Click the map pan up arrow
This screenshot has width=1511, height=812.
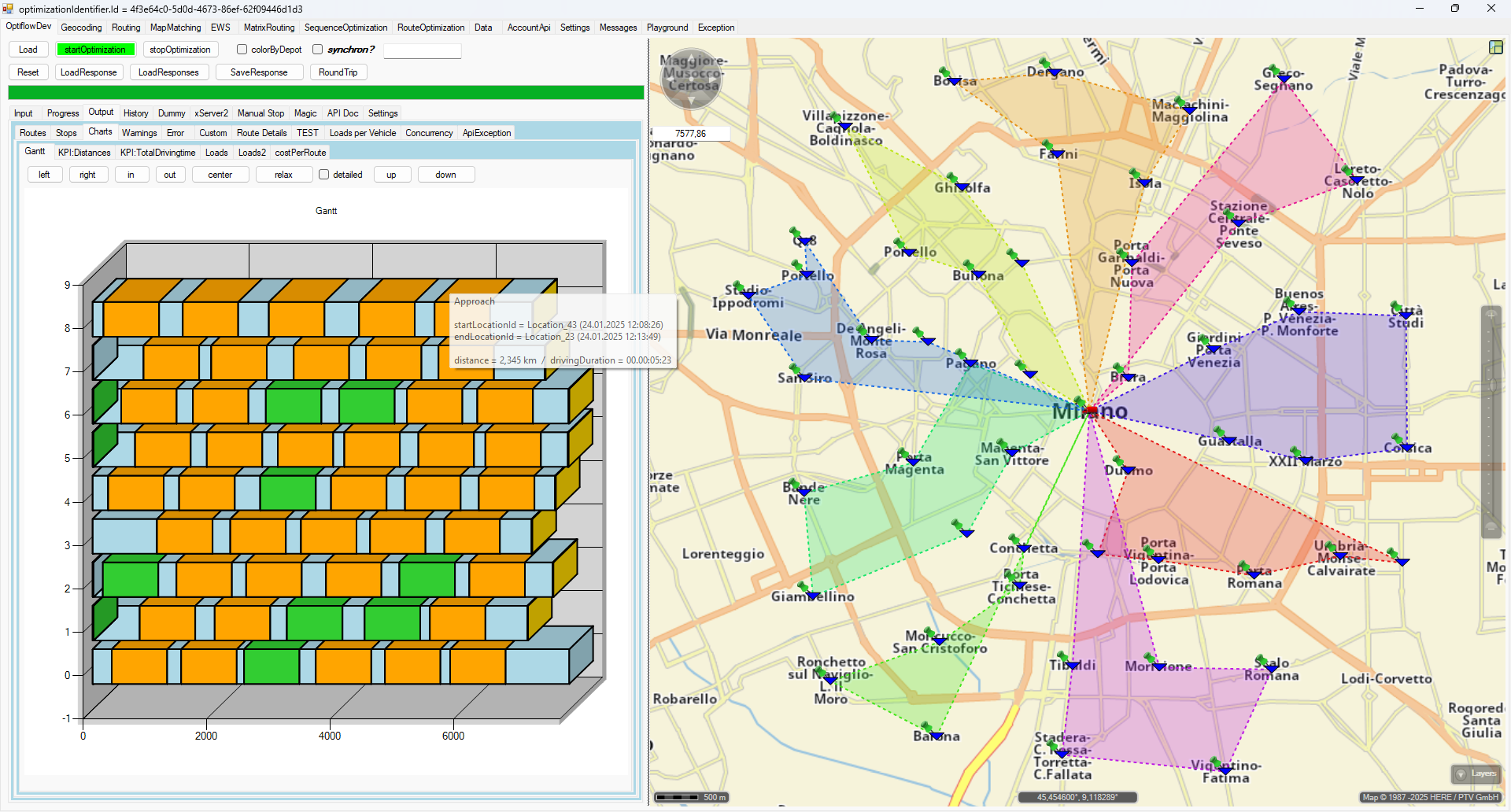[x=691, y=57]
